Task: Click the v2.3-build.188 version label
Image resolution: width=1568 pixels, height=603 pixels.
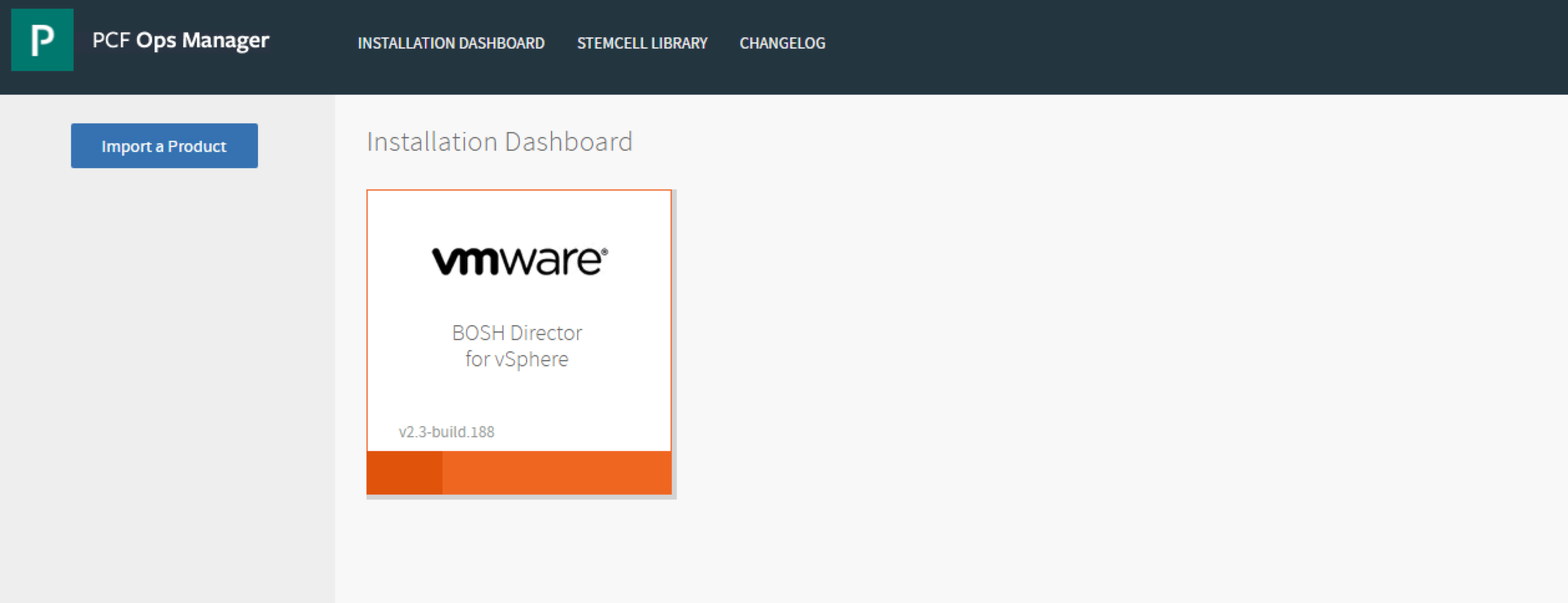Action: pos(446,432)
